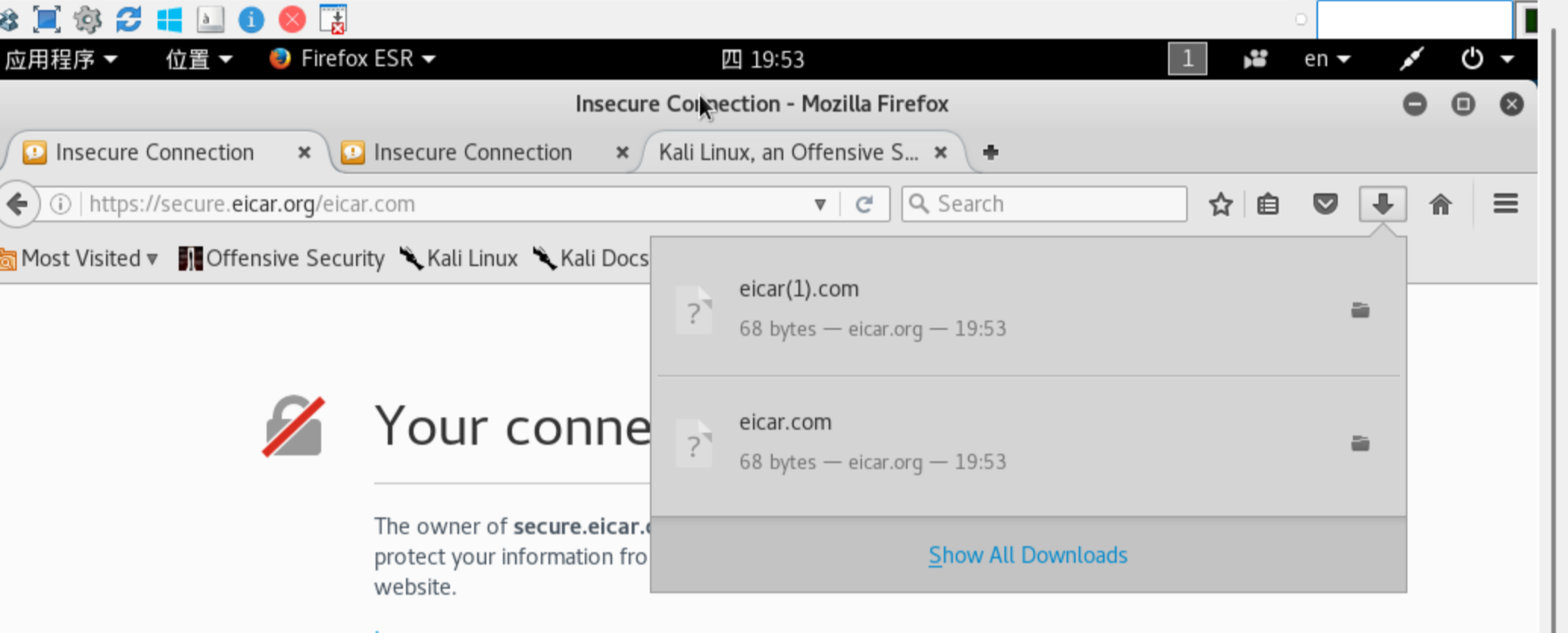1568x633 pixels.
Task: Close the Kali Linux tab
Action: pyautogui.click(x=941, y=152)
